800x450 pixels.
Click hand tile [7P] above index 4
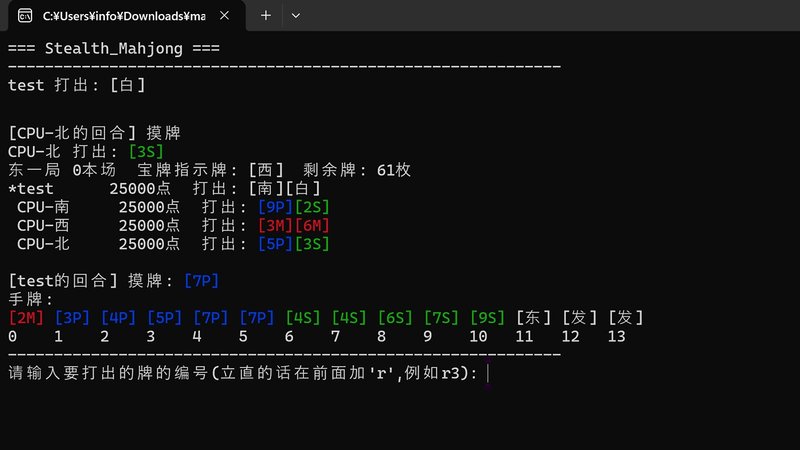tap(211, 318)
